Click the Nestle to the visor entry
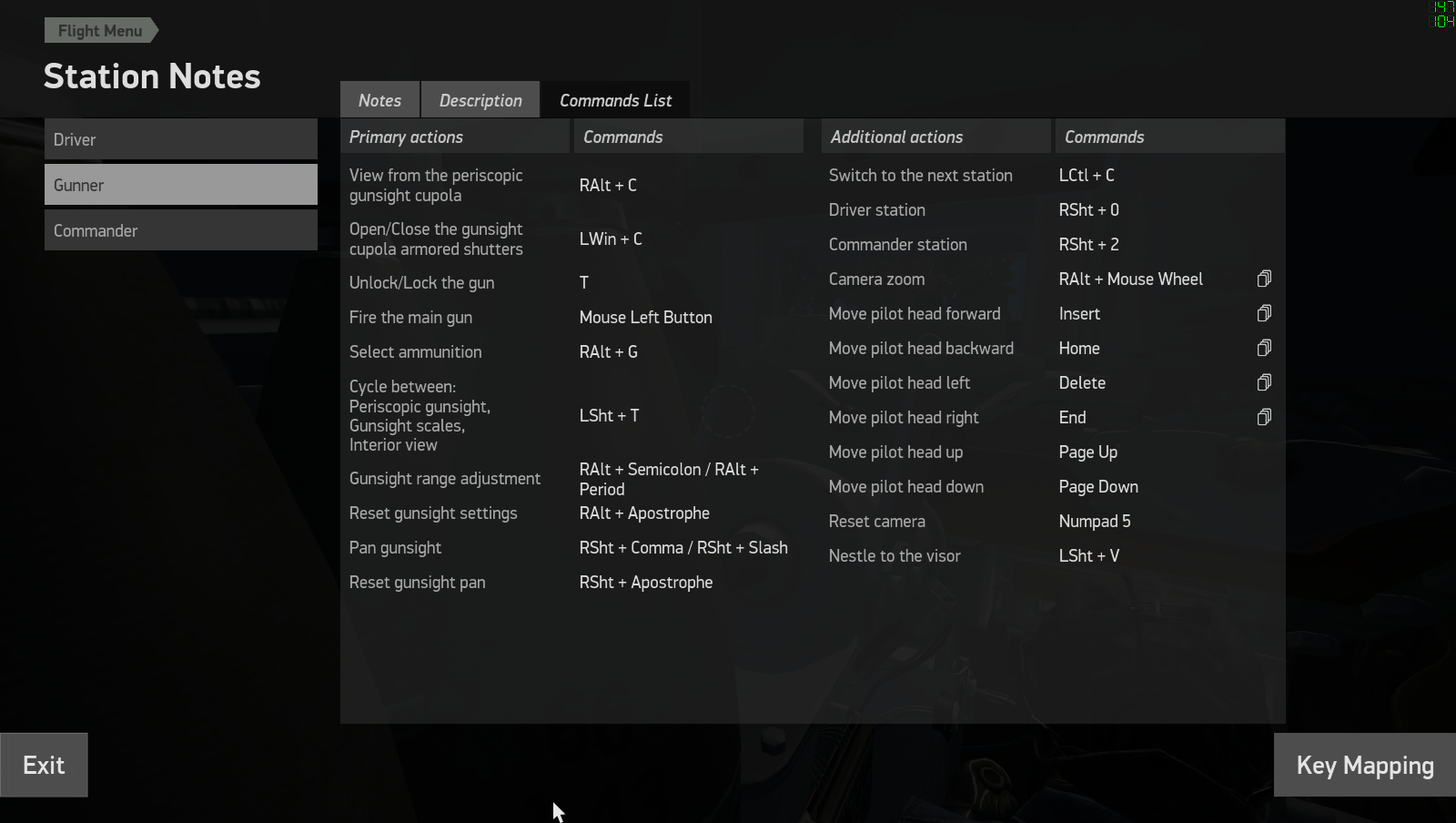Viewport: 1456px width, 823px height. pyautogui.click(x=895, y=555)
